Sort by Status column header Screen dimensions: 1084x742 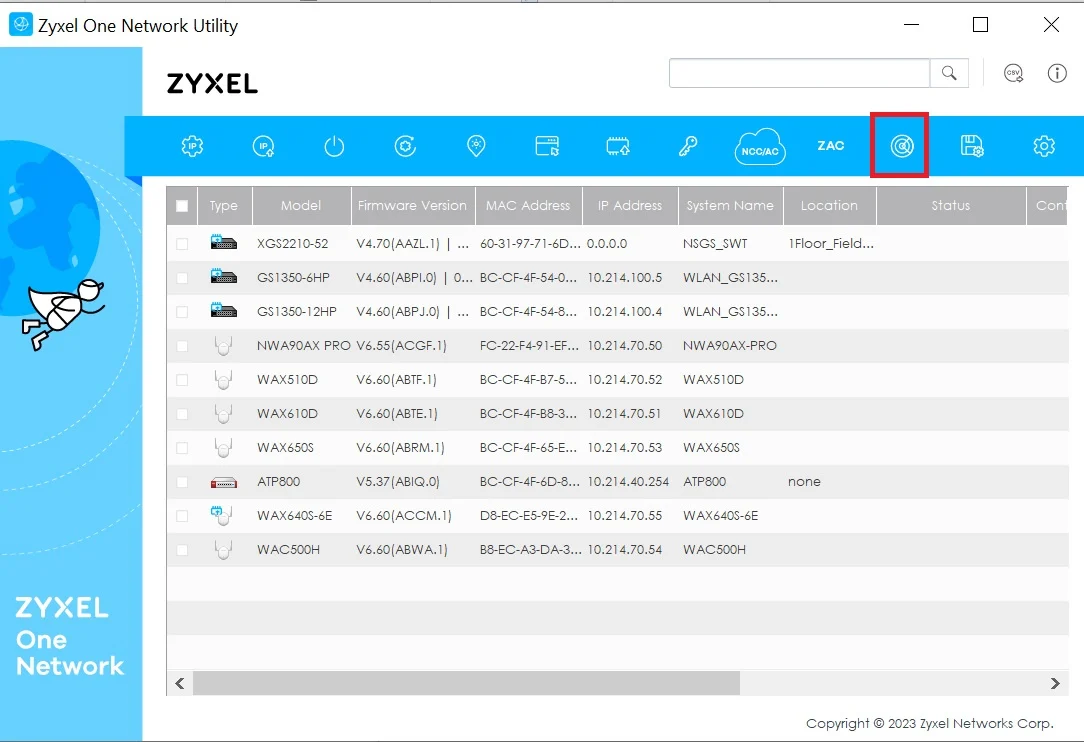tap(951, 205)
